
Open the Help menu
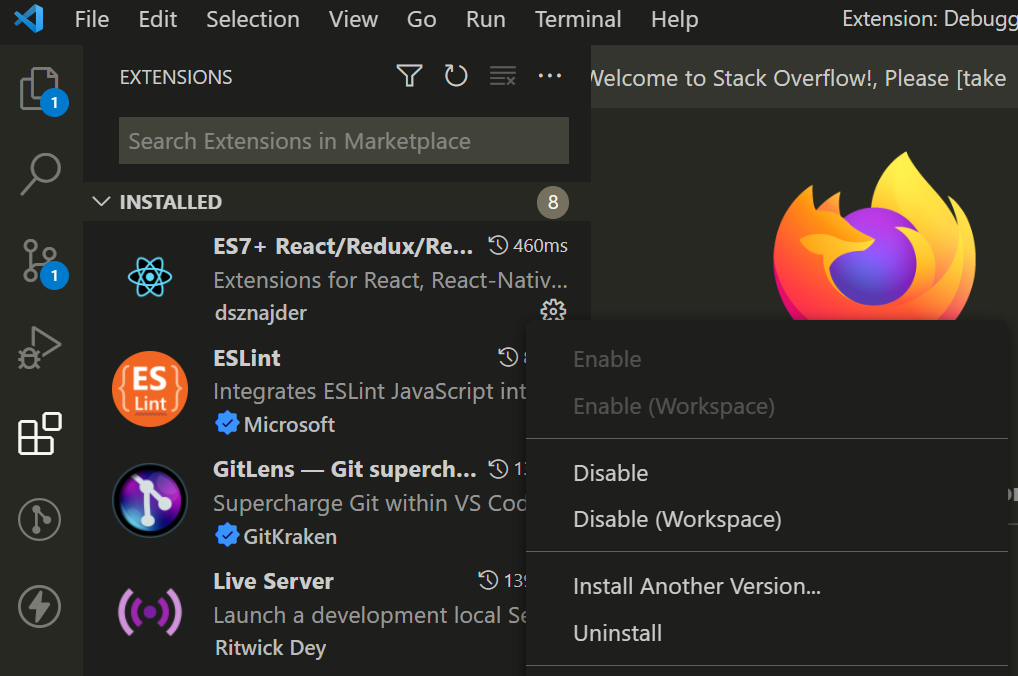click(675, 19)
